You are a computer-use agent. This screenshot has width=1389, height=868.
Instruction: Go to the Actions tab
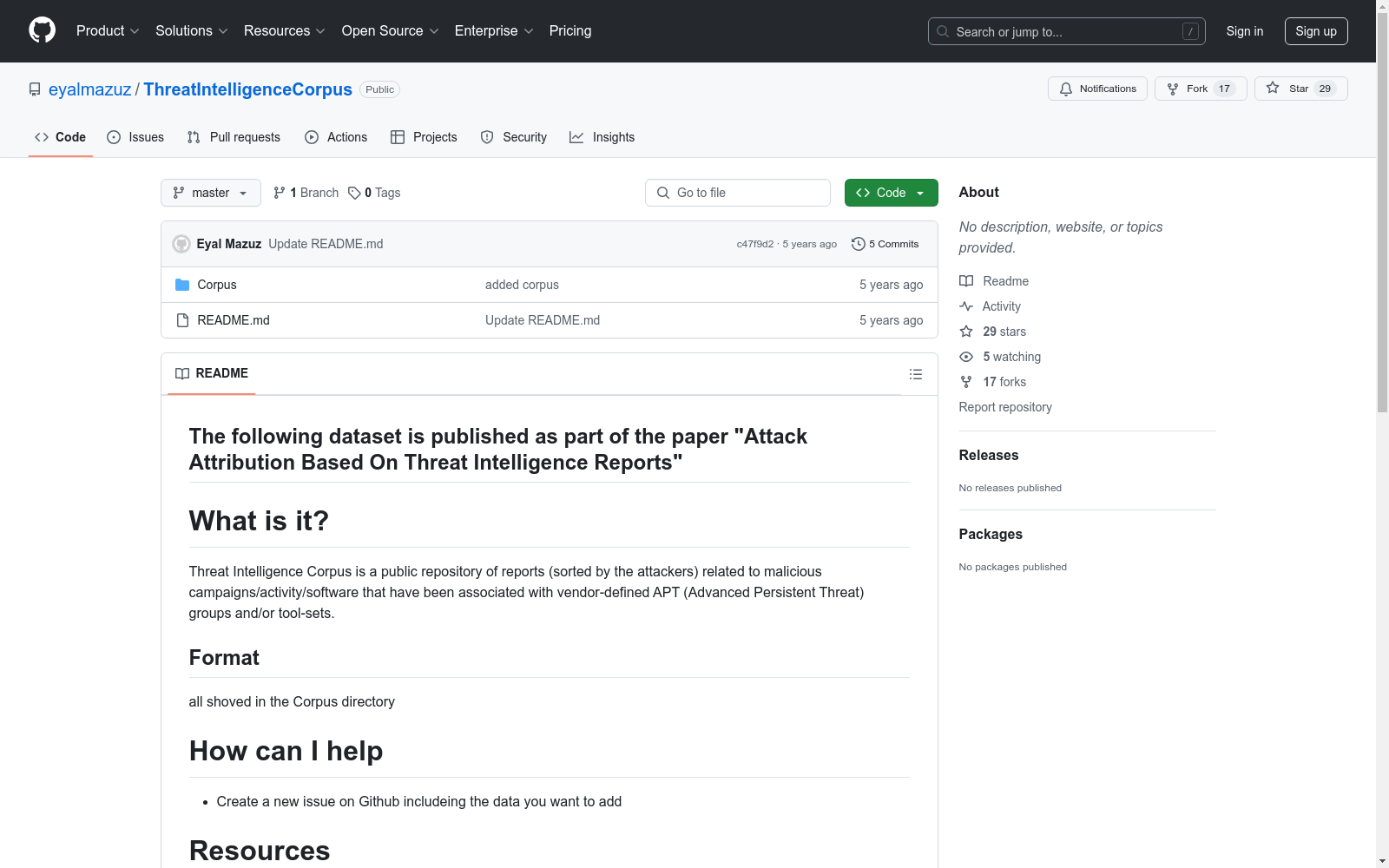click(x=336, y=137)
